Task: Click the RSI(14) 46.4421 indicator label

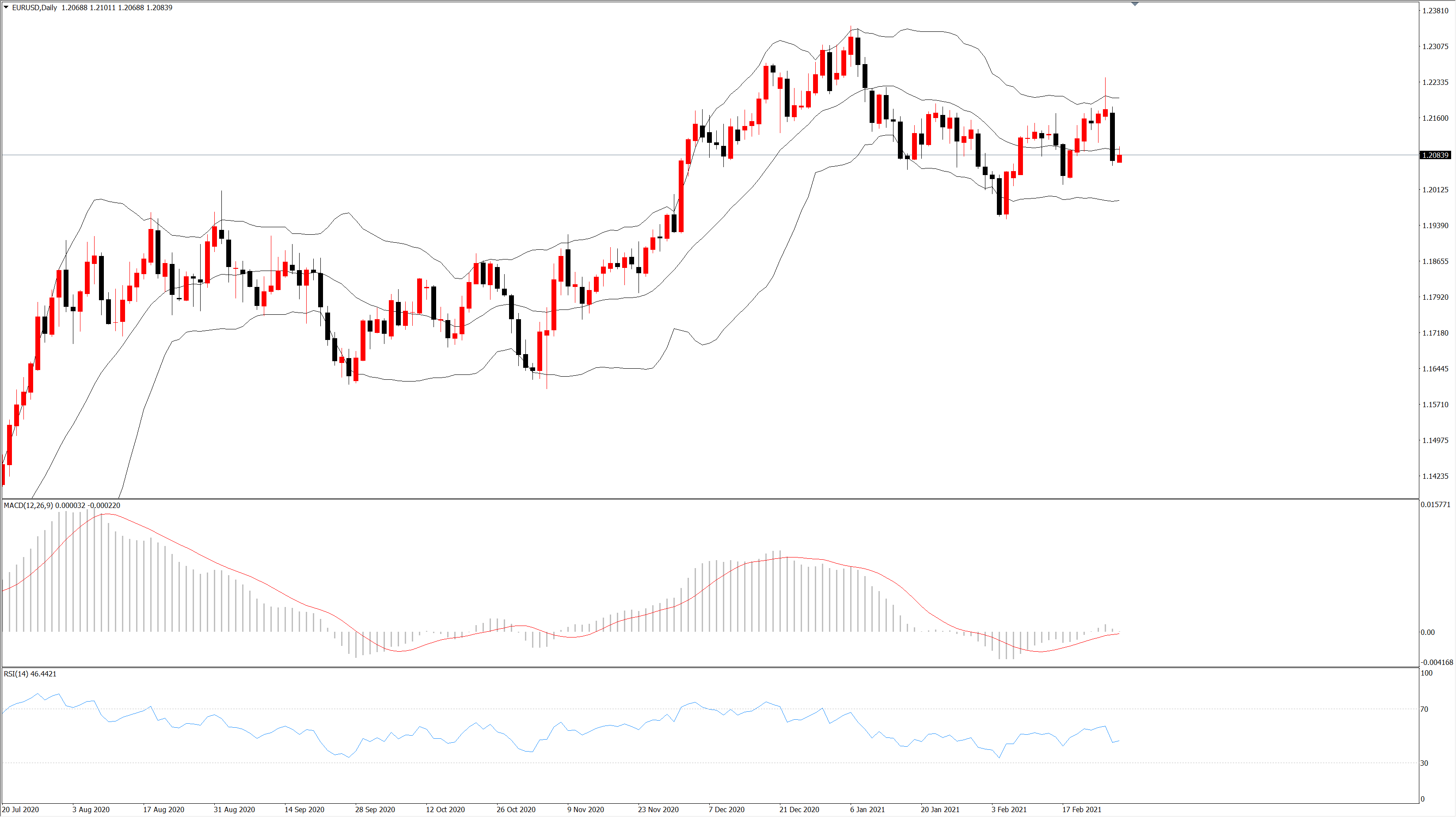Action: [30, 673]
